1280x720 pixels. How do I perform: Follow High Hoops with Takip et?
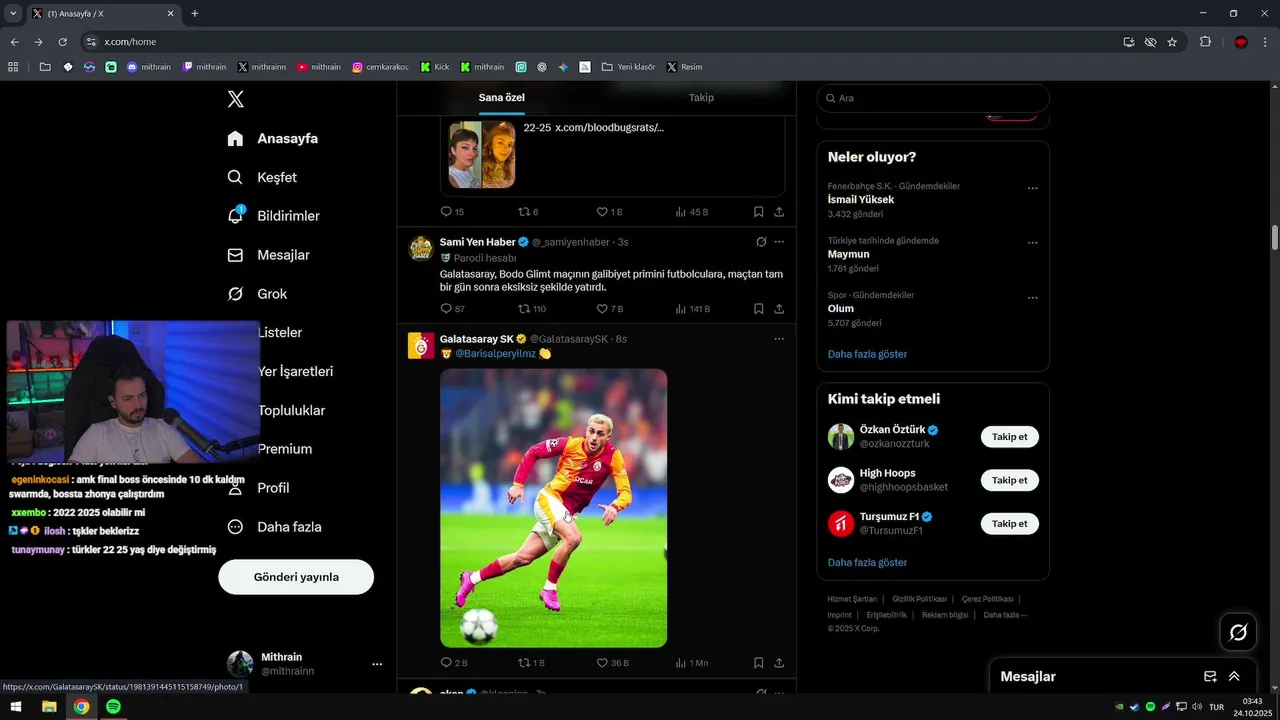(1009, 480)
